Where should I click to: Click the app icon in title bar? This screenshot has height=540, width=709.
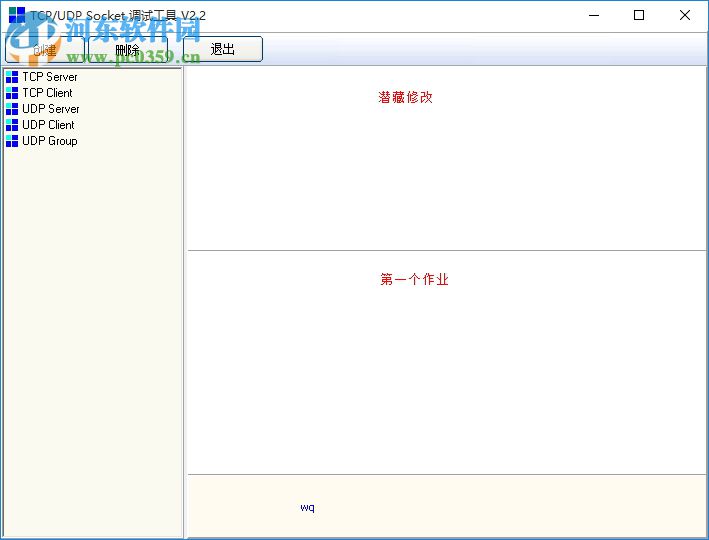tap(17, 15)
